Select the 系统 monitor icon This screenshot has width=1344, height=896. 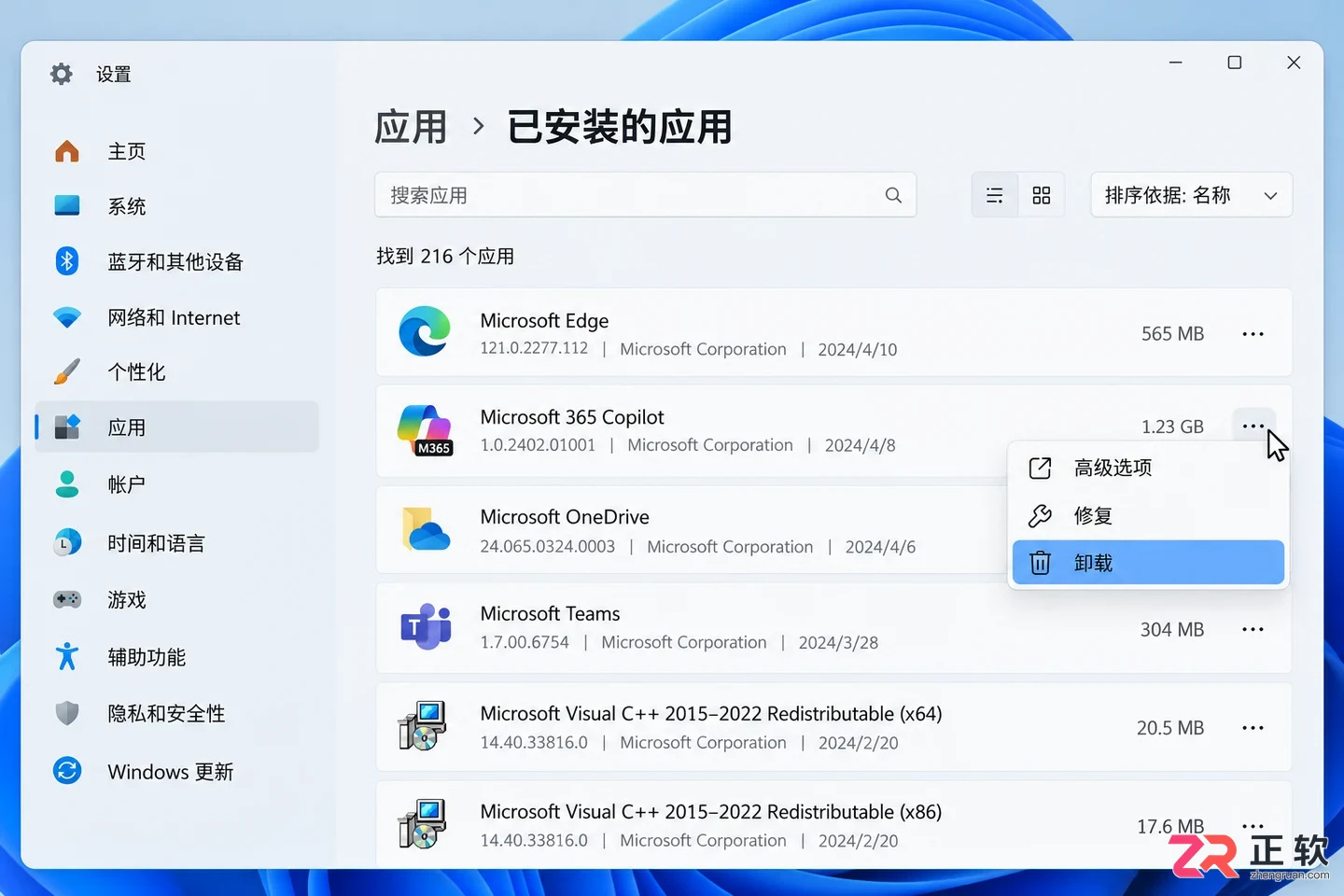67,205
